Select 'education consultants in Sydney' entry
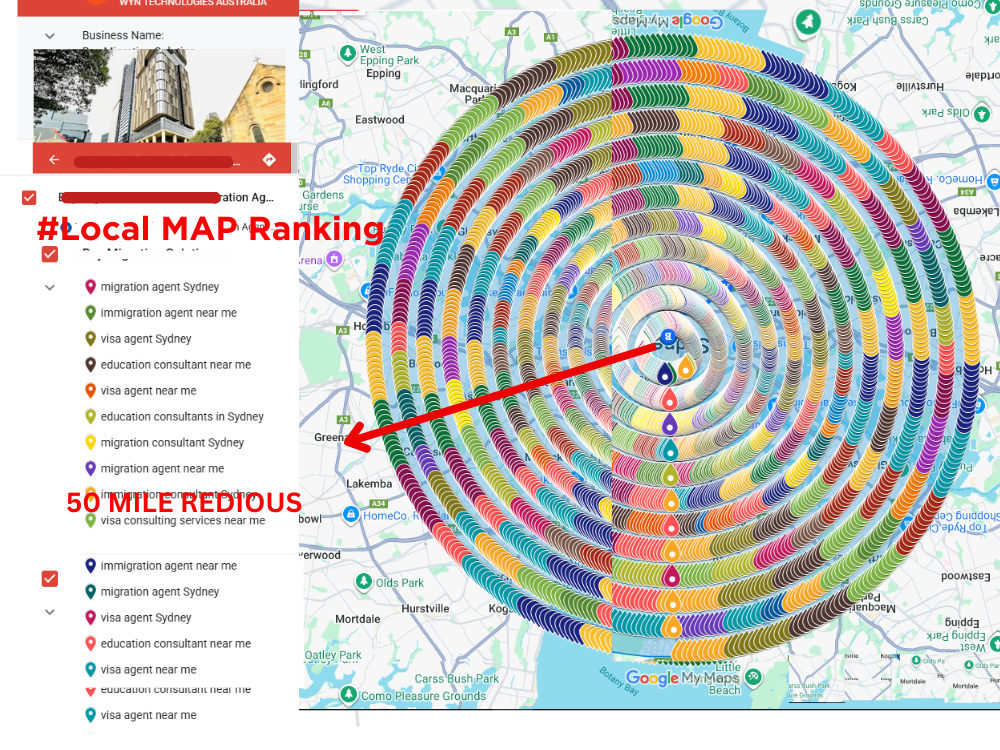Image resolution: width=1000 pixels, height=750 pixels. pyautogui.click(x=182, y=416)
